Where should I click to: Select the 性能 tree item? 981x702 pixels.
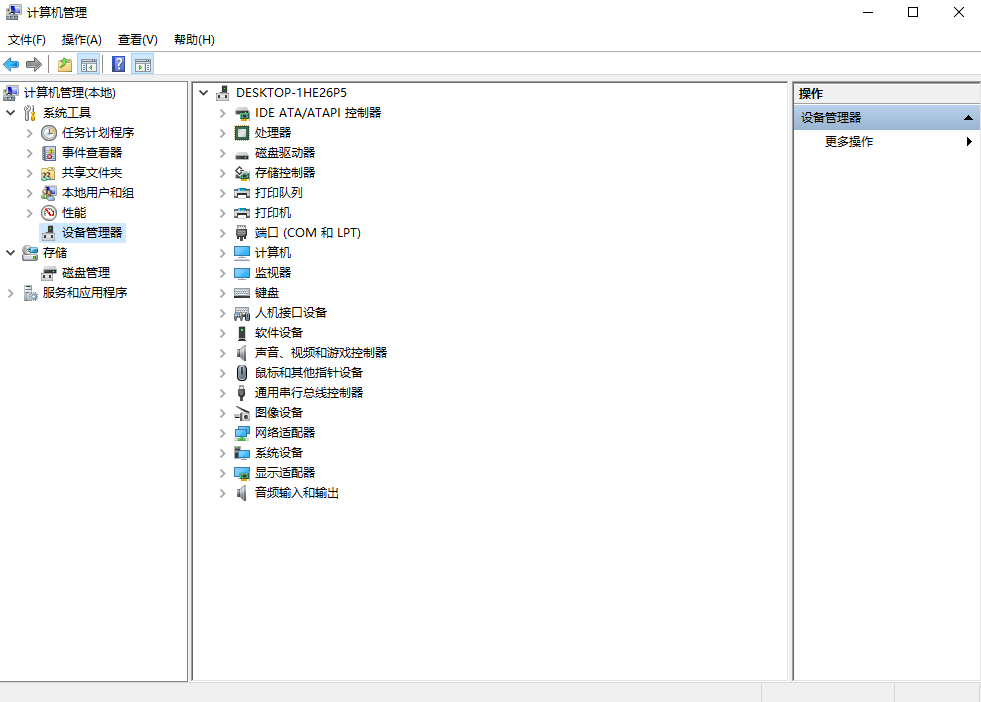(74, 213)
